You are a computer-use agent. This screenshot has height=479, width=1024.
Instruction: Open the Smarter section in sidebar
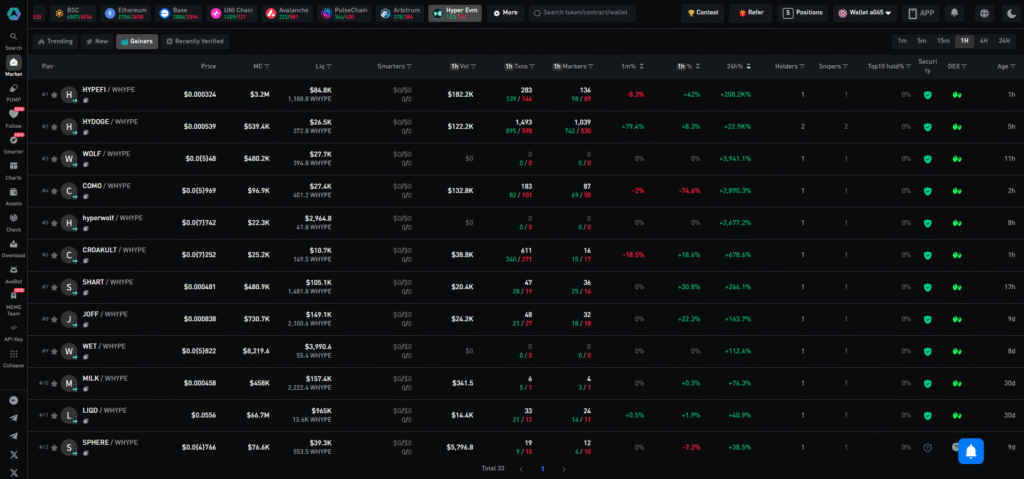14,144
